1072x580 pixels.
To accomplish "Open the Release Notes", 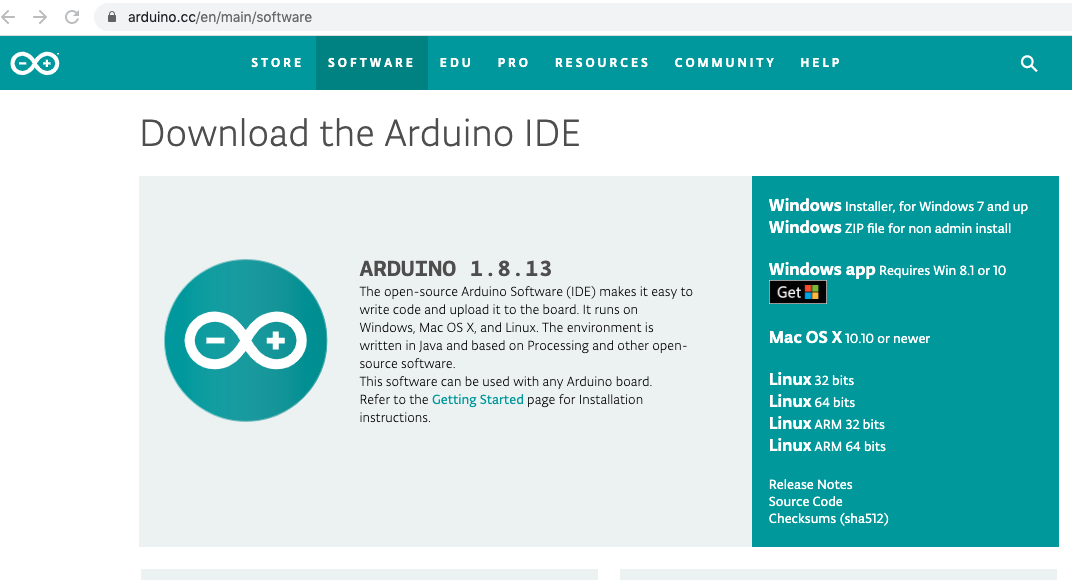I will point(810,484).
